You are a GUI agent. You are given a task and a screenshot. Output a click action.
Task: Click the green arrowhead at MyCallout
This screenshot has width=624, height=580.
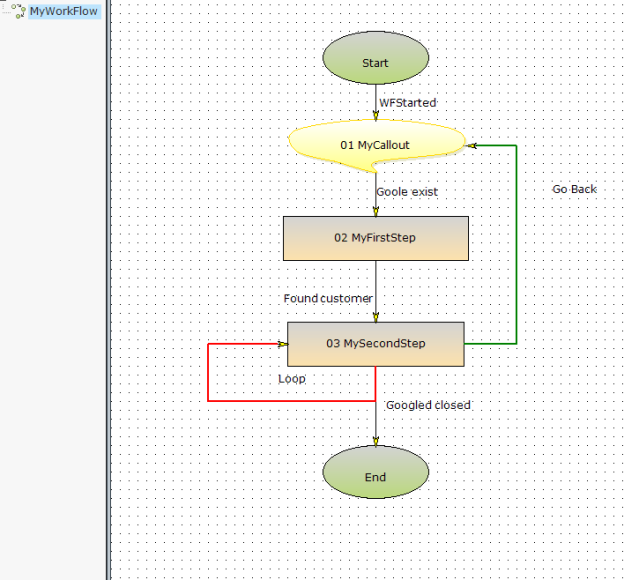point(472,146)
